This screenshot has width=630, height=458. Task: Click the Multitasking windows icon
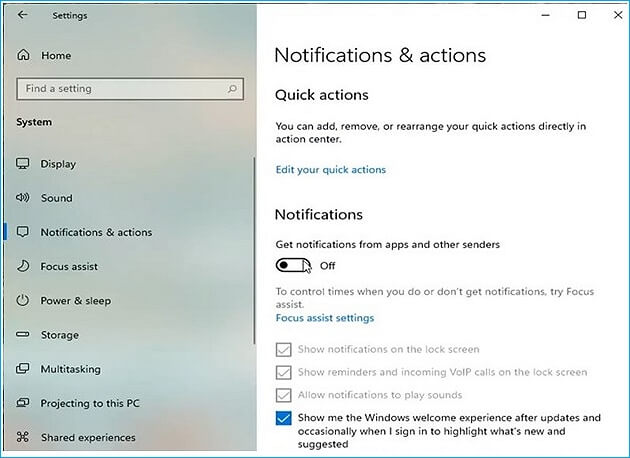[x=22, y=368]
